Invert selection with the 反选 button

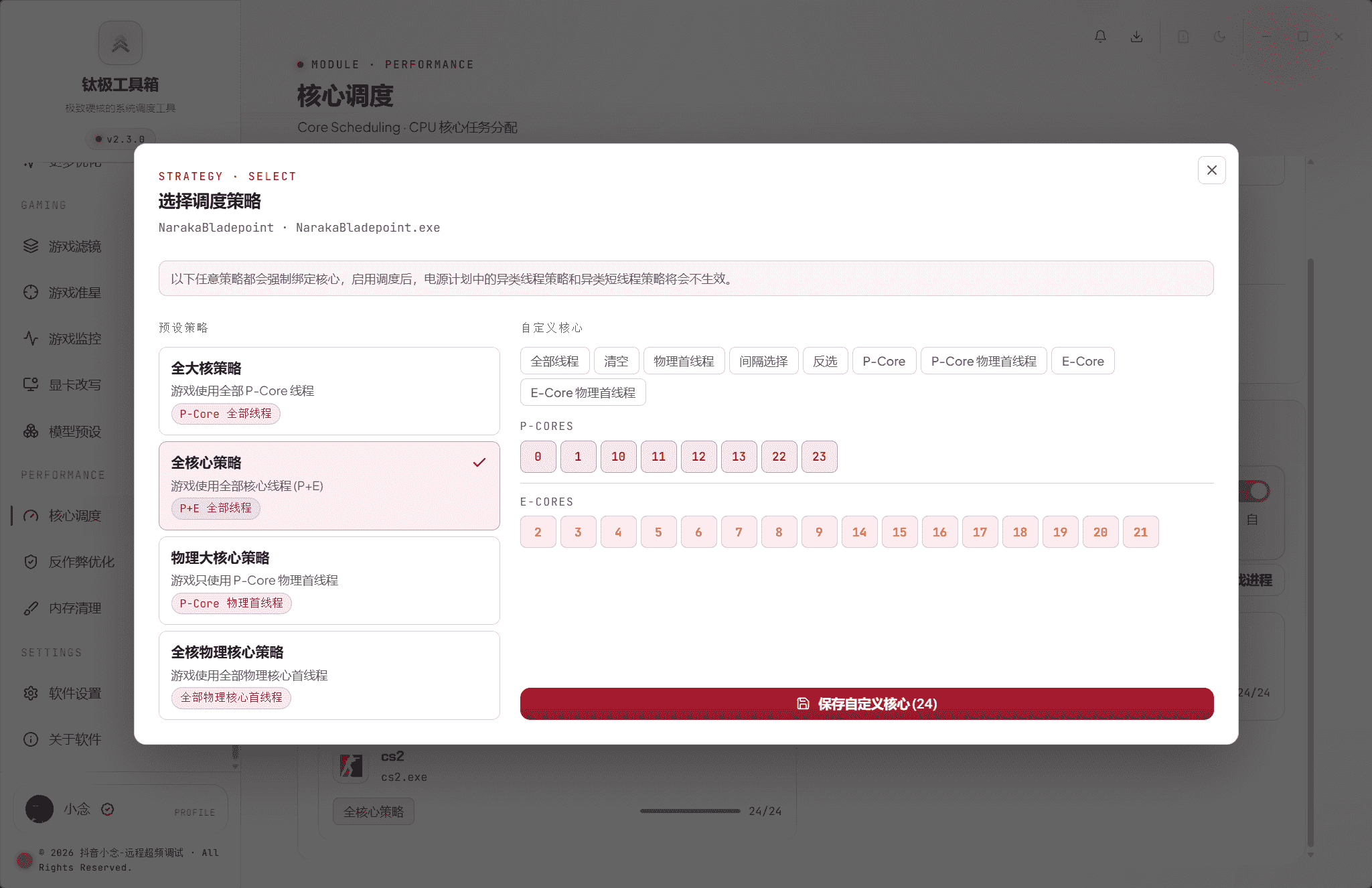pos(825,361)
